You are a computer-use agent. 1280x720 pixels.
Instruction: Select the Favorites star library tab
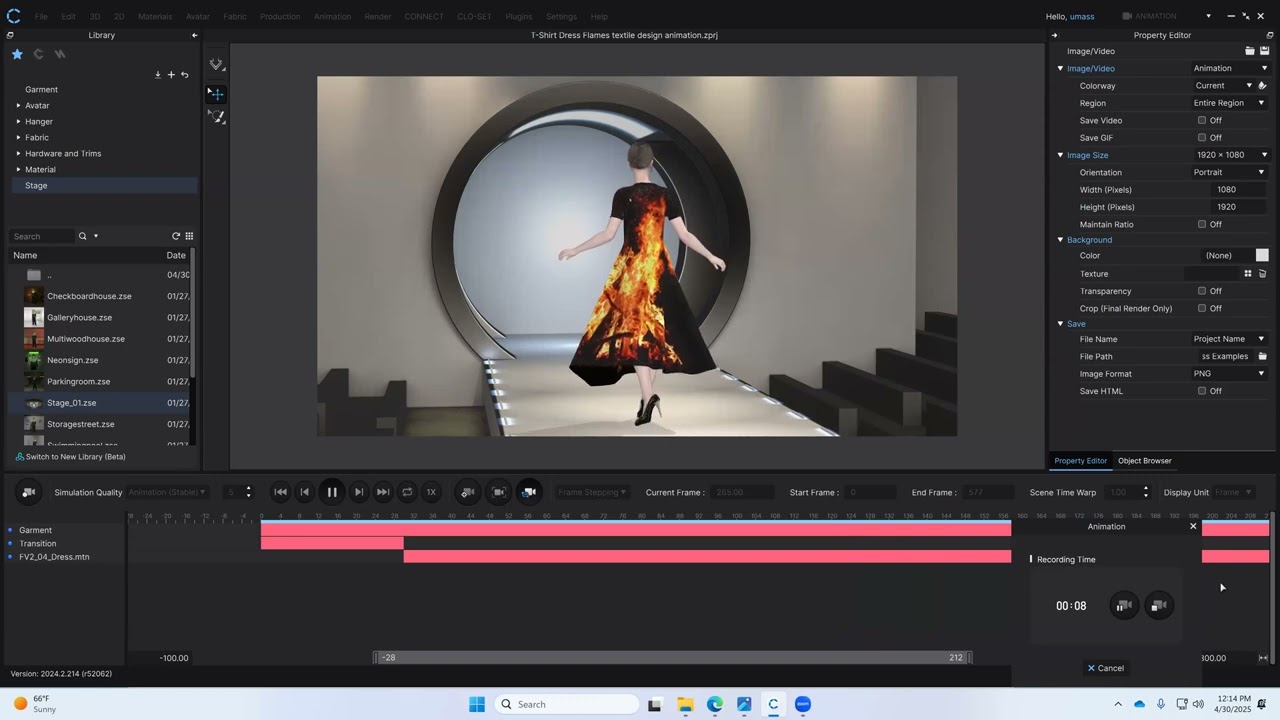pos(17,54)
